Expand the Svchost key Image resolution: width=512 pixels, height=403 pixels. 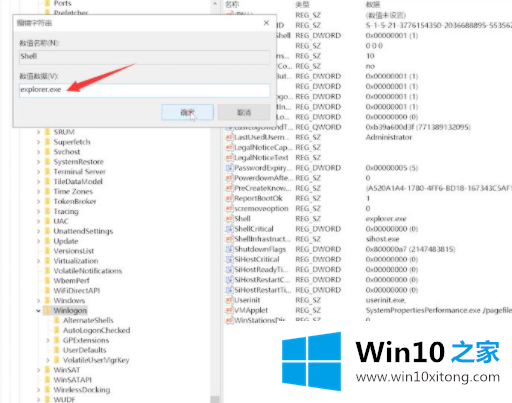(x=38, y=152)
